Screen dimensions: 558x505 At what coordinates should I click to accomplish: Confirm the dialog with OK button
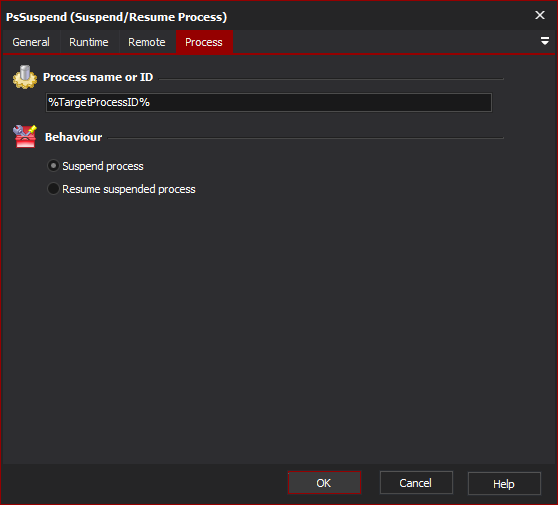(324, 483)
